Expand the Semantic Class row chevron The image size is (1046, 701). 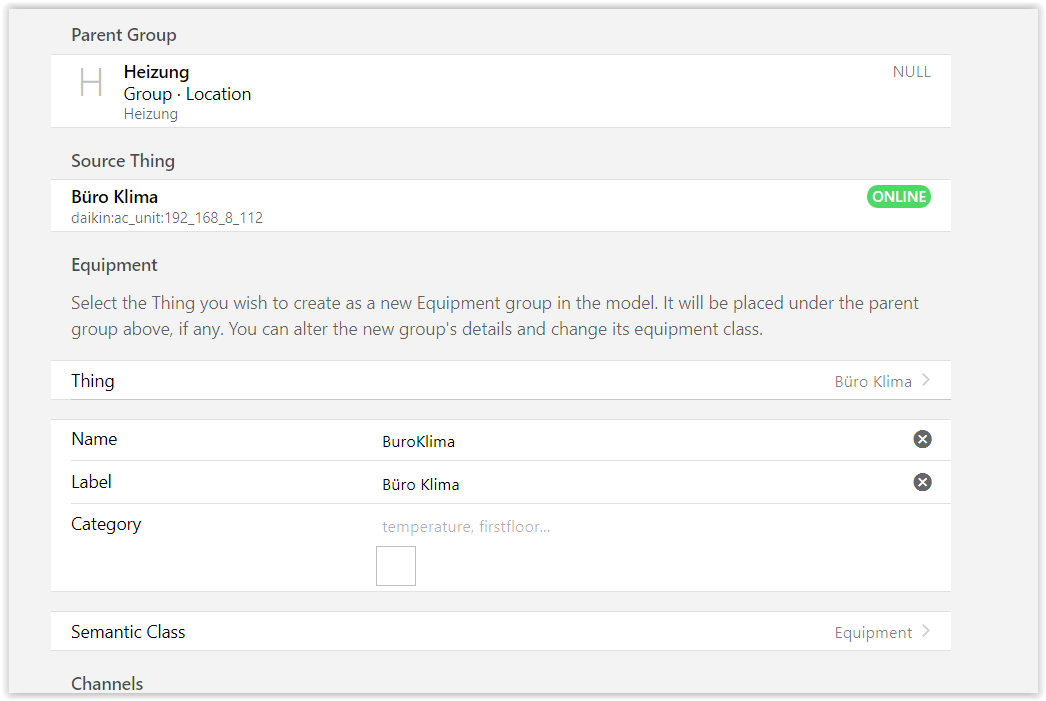[x=927, y=631]
